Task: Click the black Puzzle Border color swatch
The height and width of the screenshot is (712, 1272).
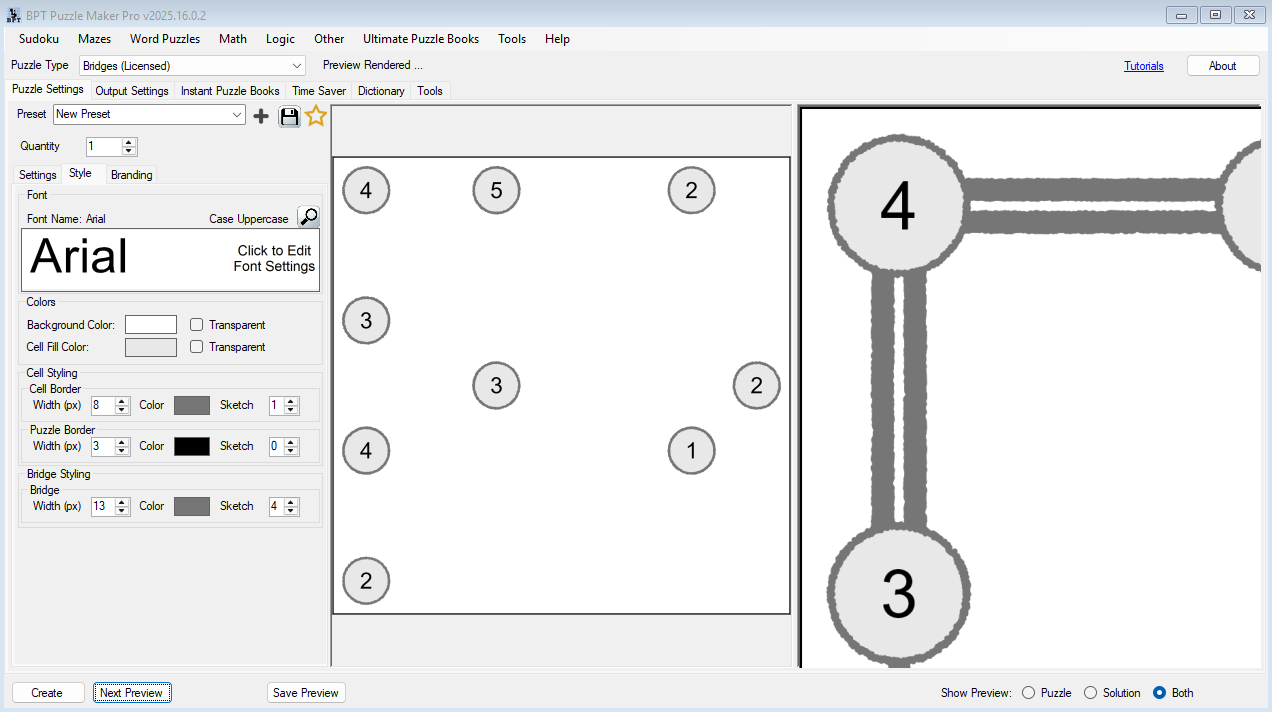Action: (191, 446)
